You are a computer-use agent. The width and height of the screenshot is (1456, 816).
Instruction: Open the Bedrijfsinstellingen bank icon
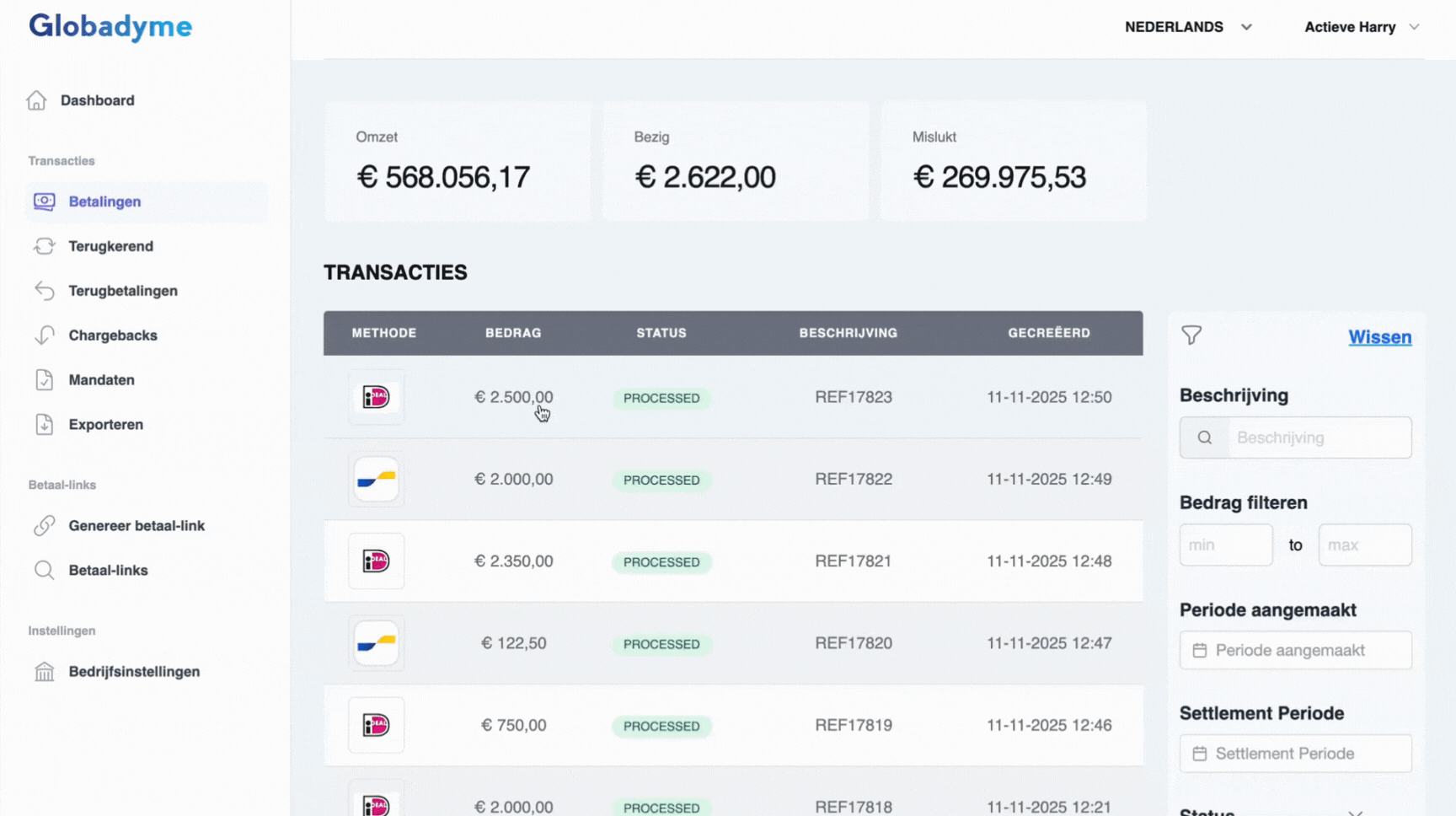[43, 671]
